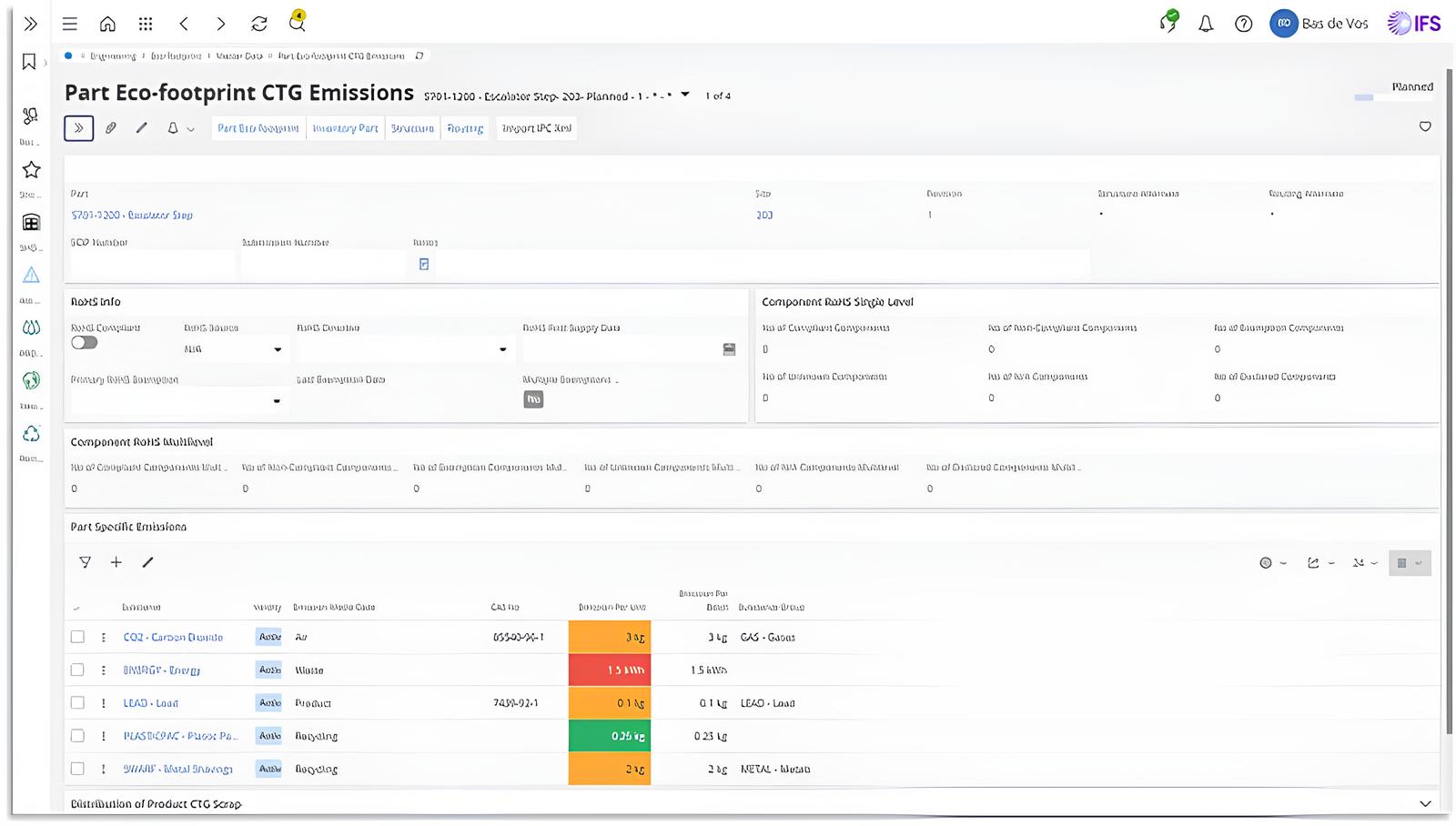Click the bookmark icon in sidebar
This screenshot has width=1456, height=826.
pos(29,61)
